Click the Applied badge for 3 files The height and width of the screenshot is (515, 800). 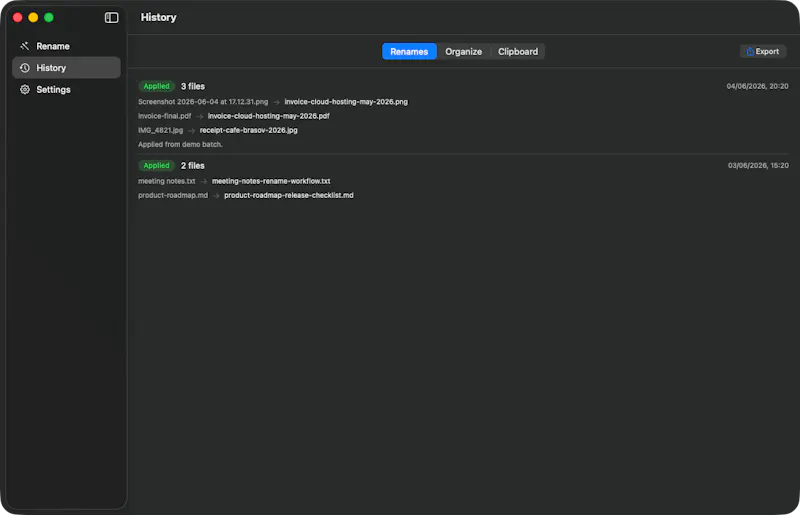pyautogui.click(x=156, y=86)
